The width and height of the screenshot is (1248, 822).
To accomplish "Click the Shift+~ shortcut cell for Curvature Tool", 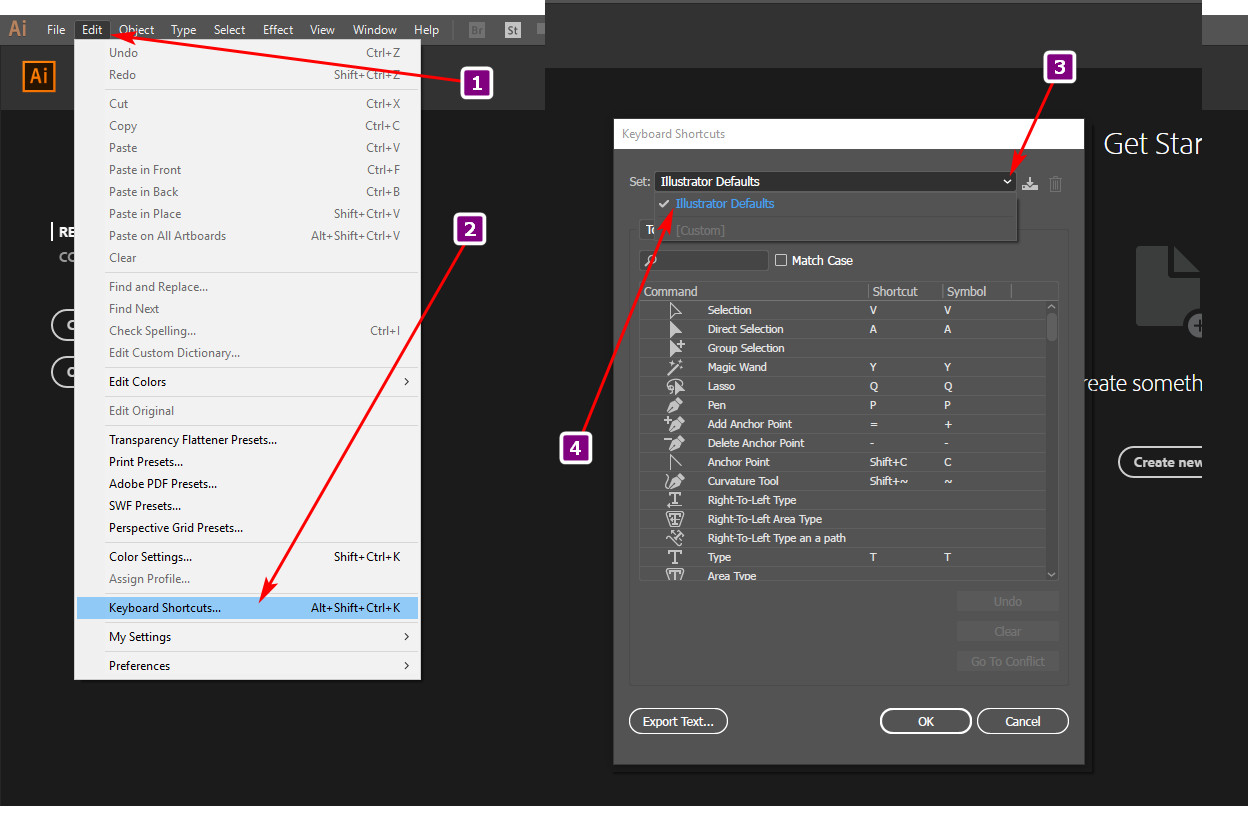I will (889, 481).
